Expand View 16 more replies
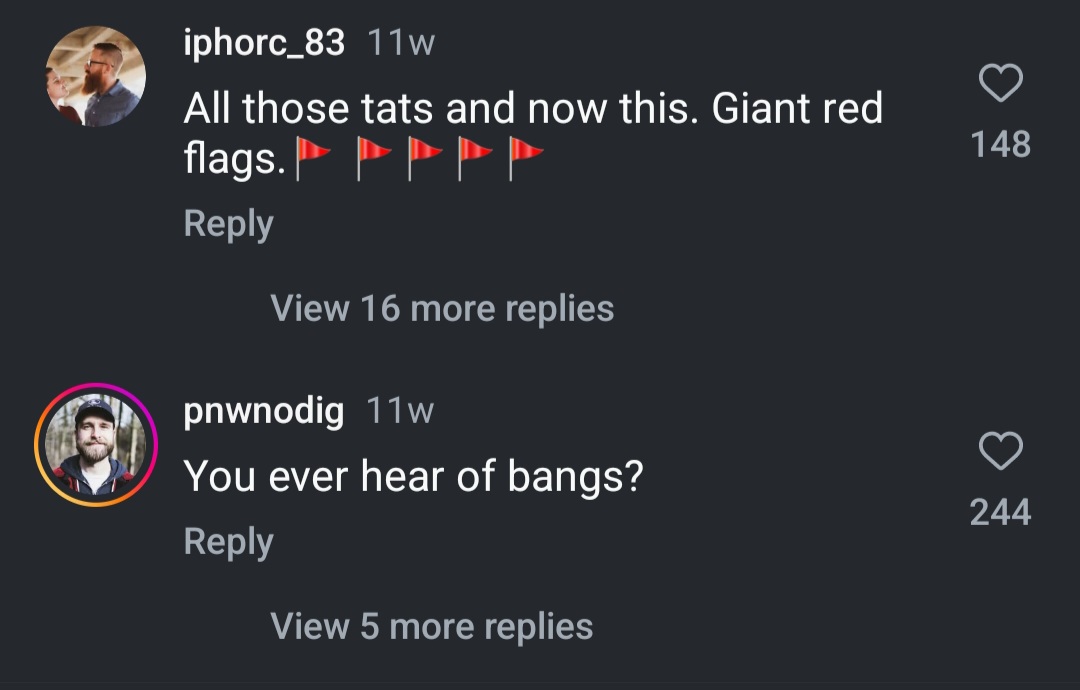The image size is (1080, 690). (x=442, y=309)
